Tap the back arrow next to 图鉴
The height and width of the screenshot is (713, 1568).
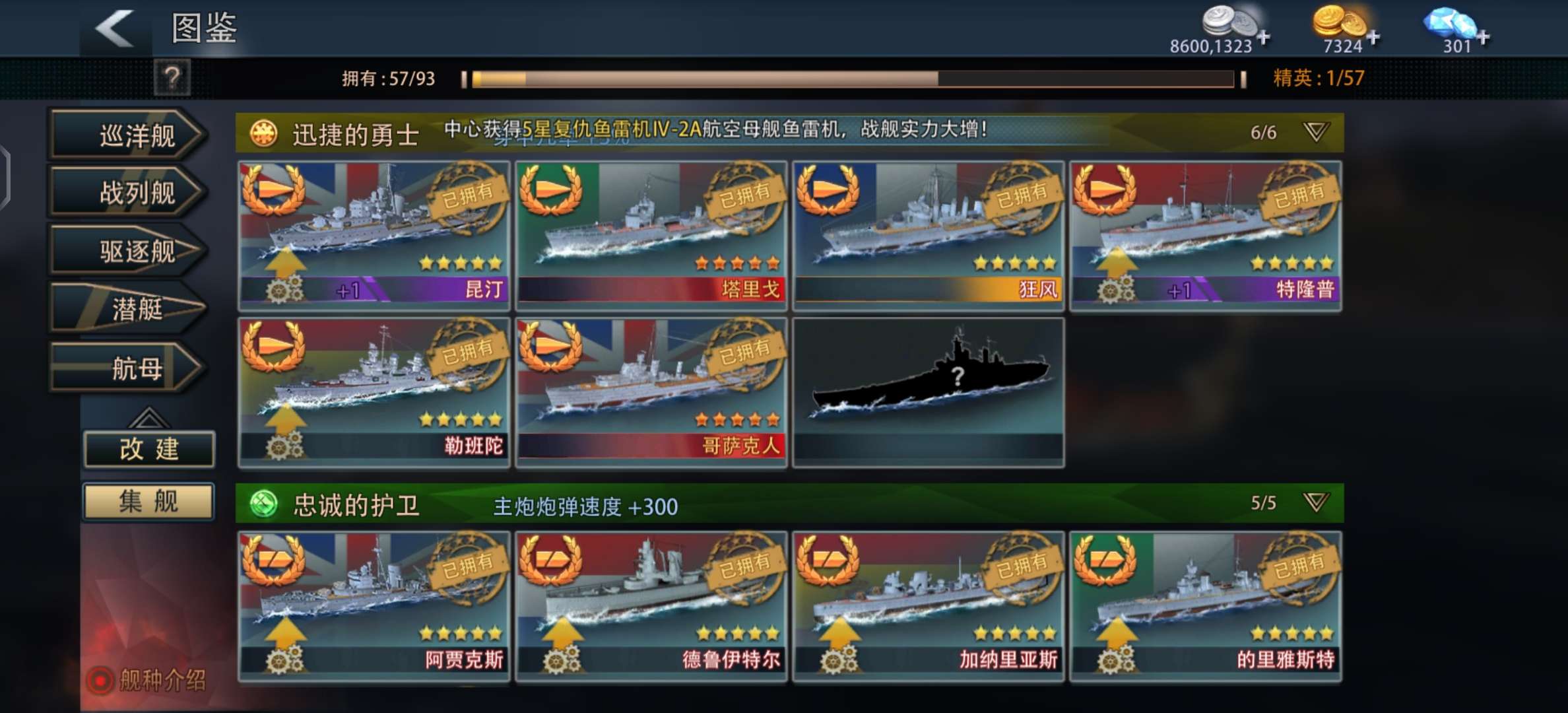pyautogui.click(x=114, y=28)
